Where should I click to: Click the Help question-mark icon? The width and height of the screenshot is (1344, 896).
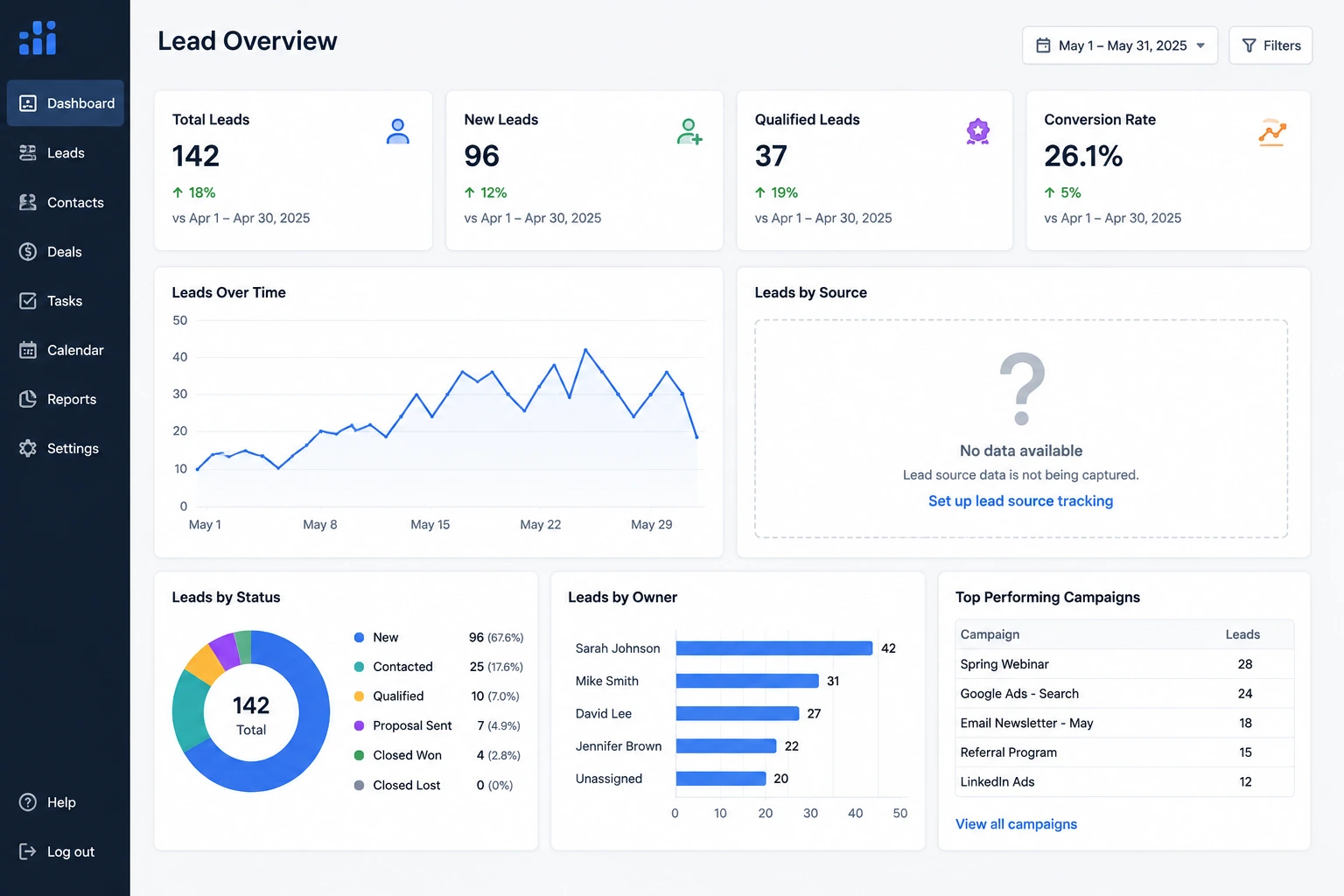[28, 802]
